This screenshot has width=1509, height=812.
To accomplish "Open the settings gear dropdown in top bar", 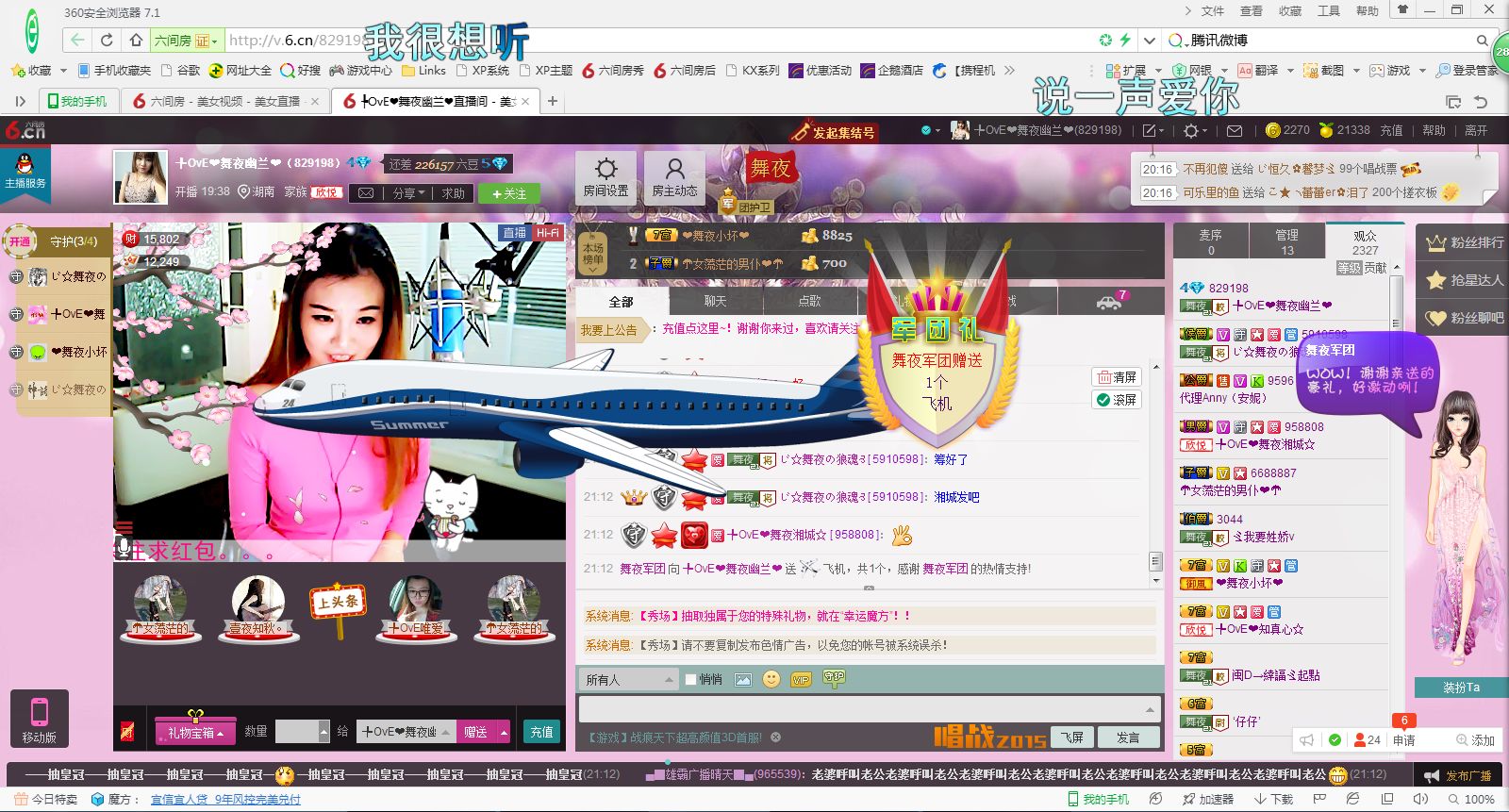I will pos(1194,130).
